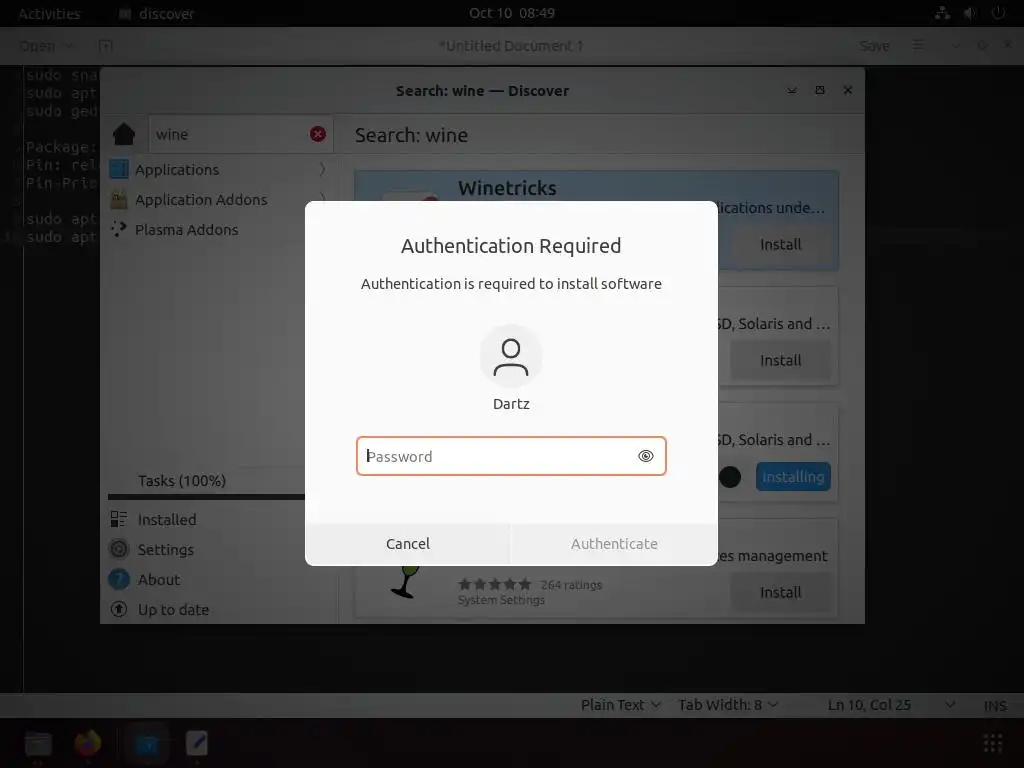Click Applications category icon
1024x768 pixels.
coord(119,169)
